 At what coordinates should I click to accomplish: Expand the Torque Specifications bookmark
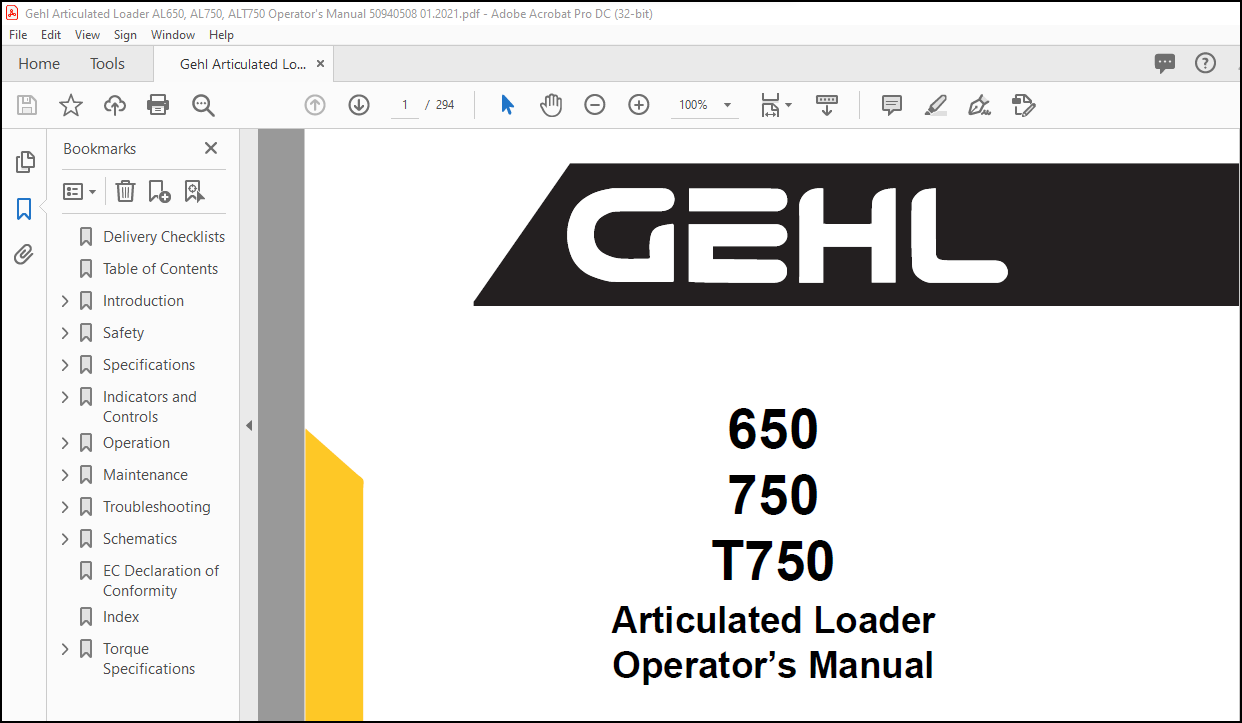(x=65, y=649)
